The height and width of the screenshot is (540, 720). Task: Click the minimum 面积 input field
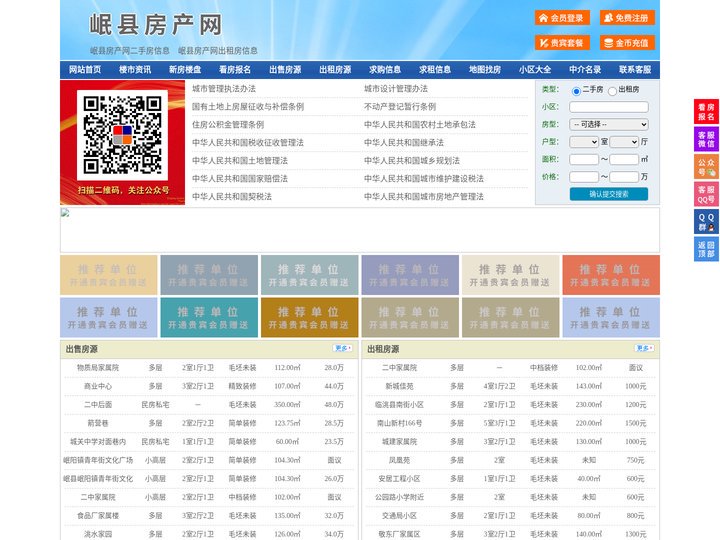pos(584,159)
